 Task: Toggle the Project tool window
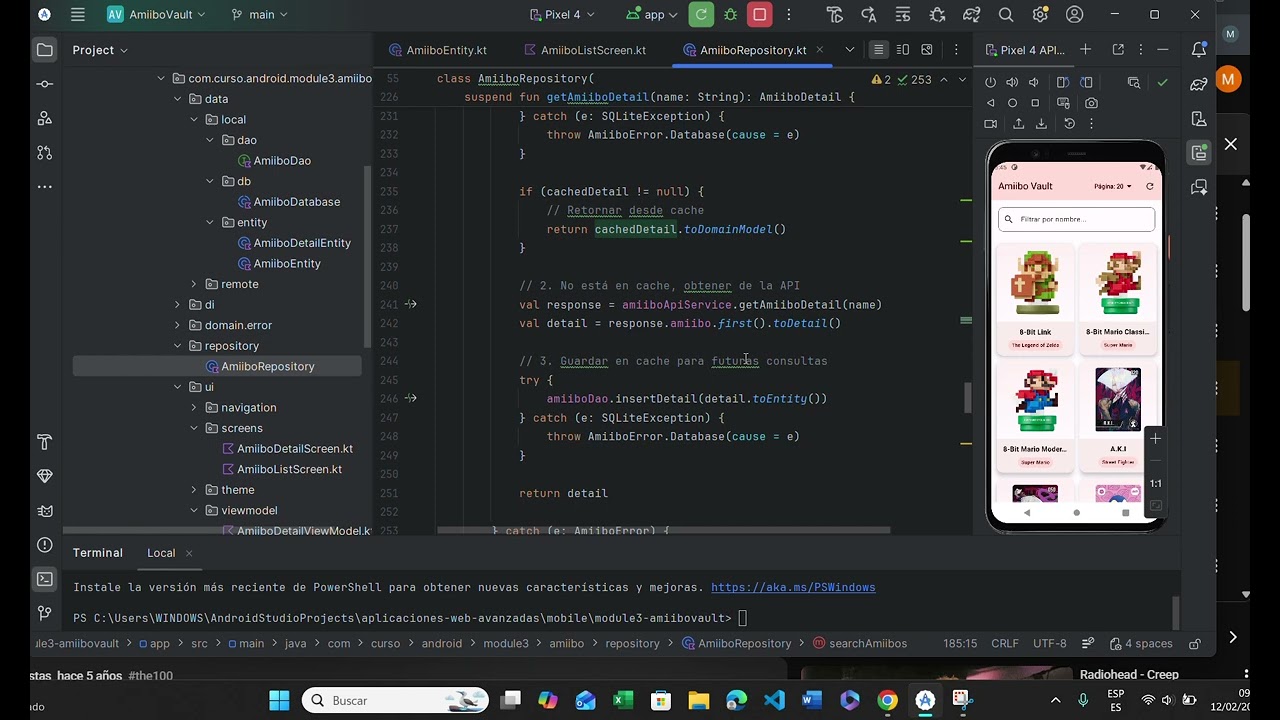point(44,50)
